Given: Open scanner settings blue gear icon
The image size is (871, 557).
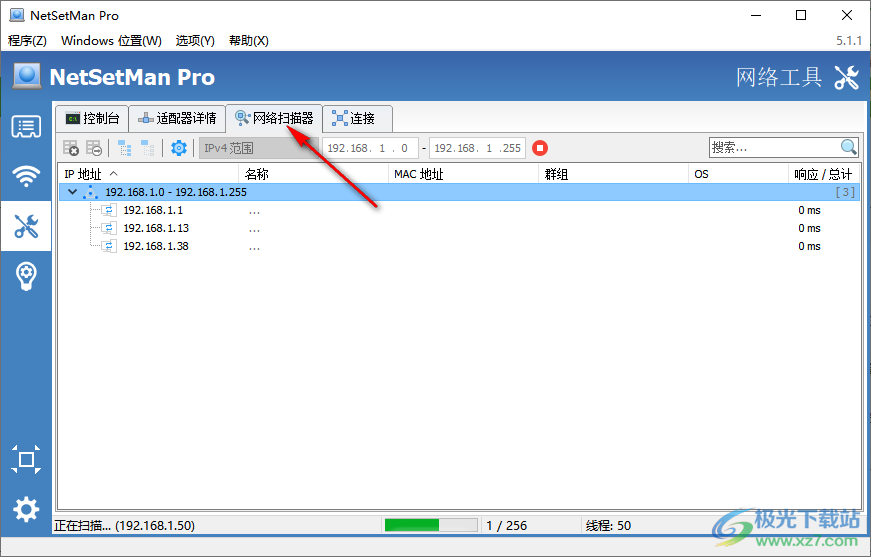Looking at the screenshot, I should click(x=179, y=148).
